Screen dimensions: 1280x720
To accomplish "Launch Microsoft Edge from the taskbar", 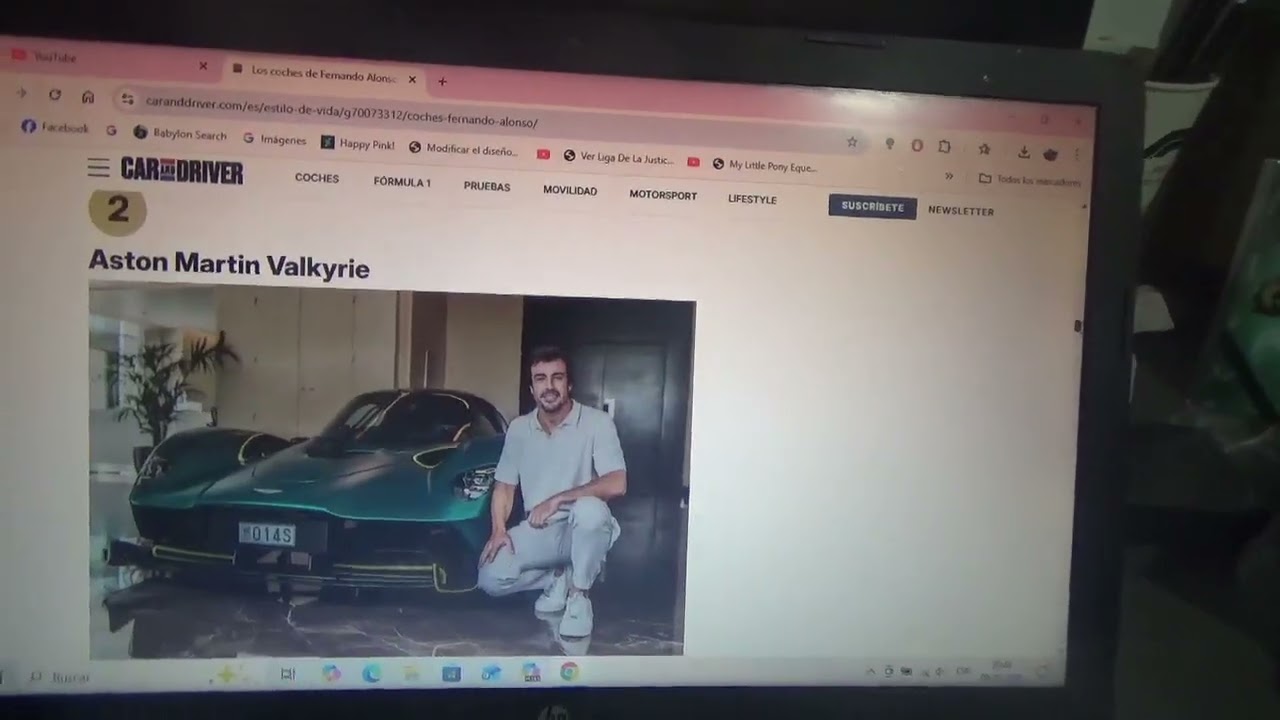I will (x=371, y=674).
